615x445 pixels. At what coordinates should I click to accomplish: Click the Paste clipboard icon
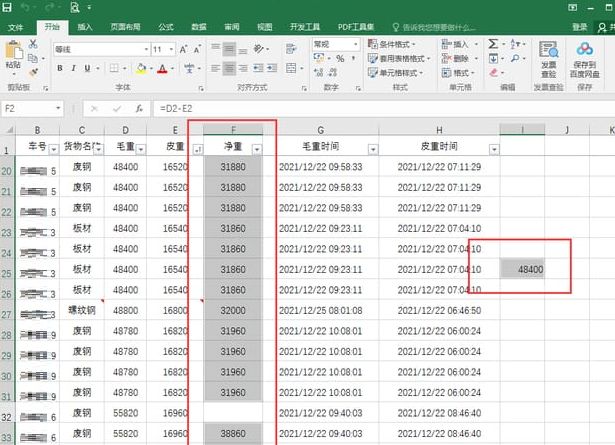[13, 51]
